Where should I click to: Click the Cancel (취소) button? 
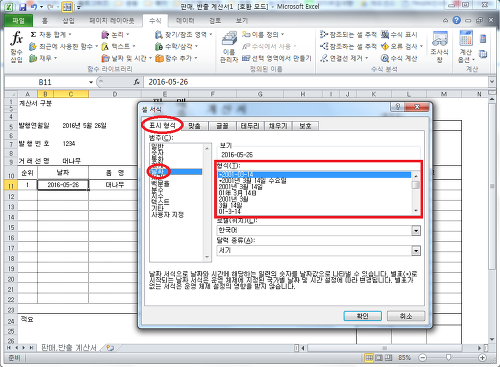point(406,316)
